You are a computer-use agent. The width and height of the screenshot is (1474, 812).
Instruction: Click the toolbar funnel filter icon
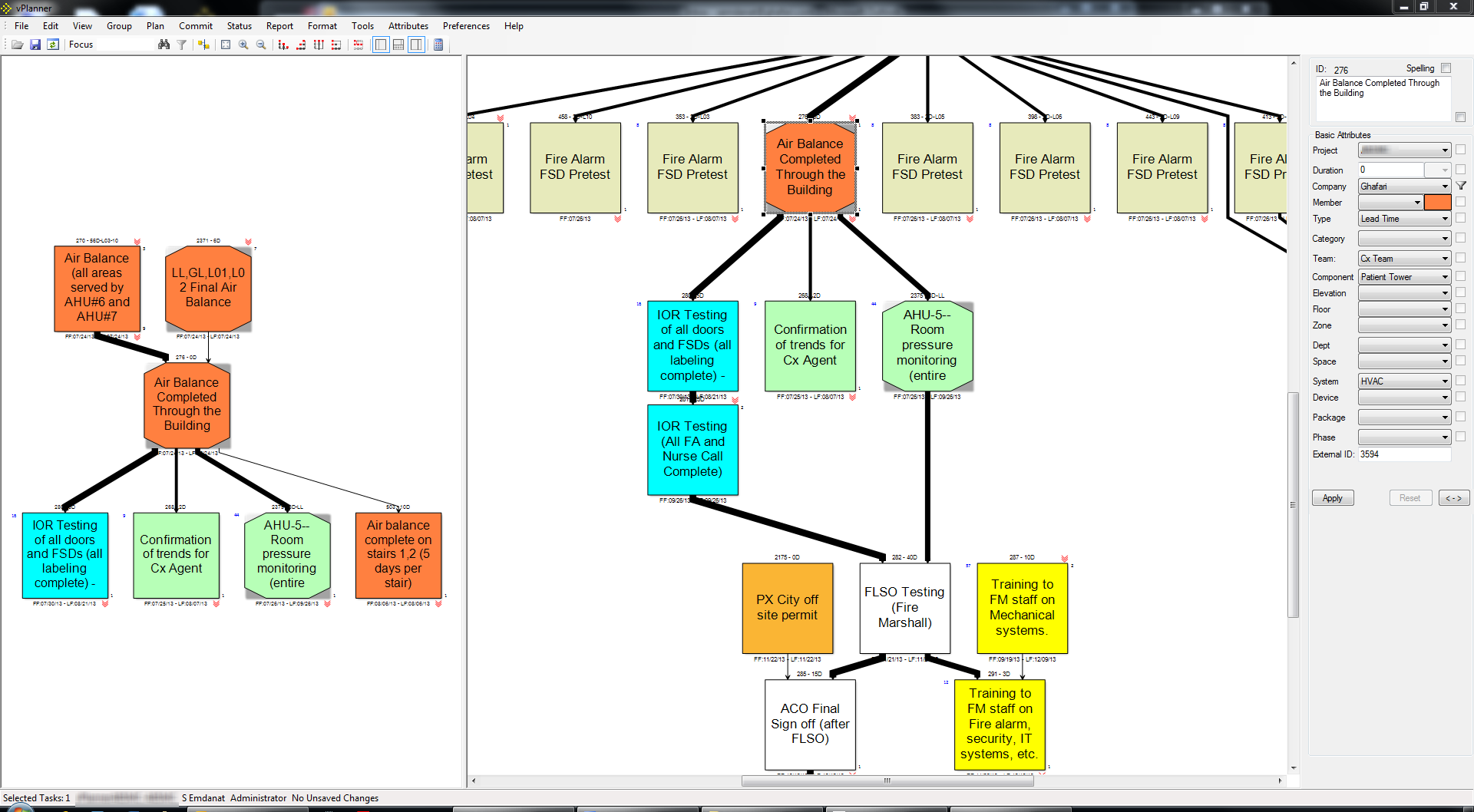click(x=182, y=45)
